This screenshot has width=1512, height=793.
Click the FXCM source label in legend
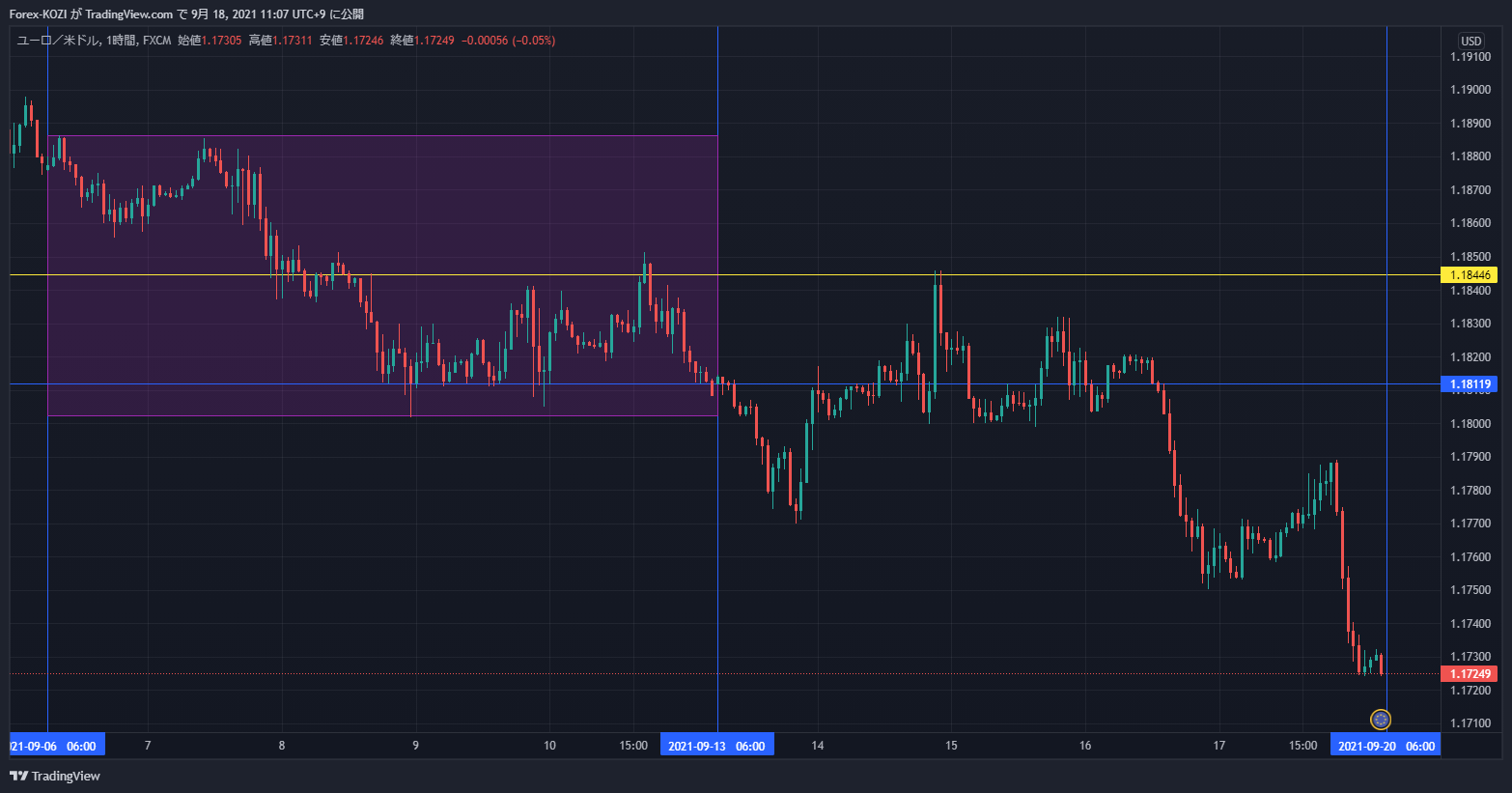coord(157,41)
